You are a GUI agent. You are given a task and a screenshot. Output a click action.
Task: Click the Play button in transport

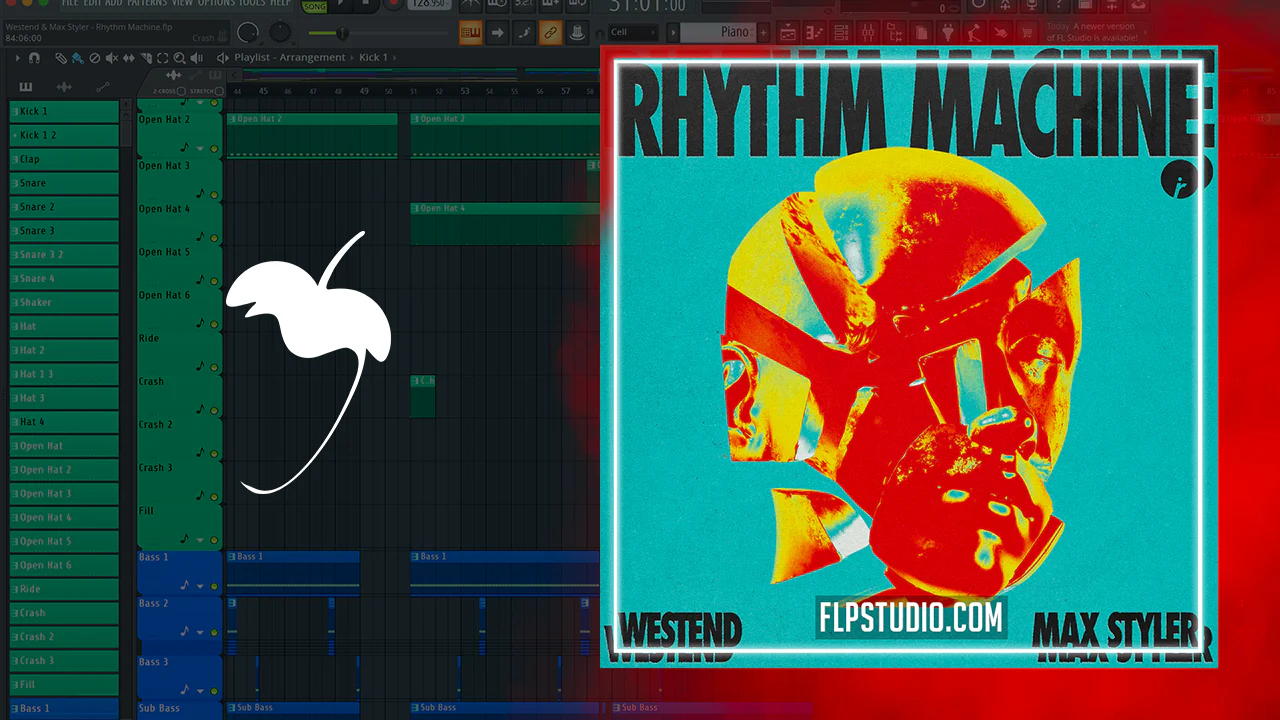(342, 4)
